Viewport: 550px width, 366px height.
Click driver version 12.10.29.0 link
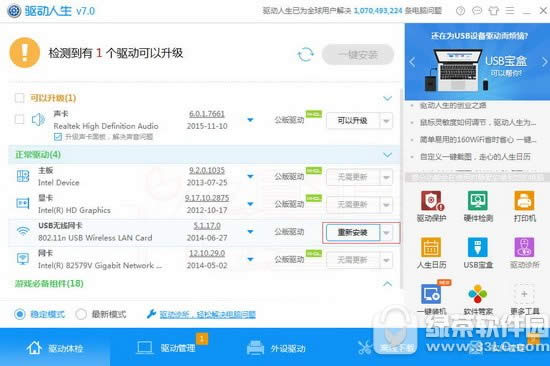[207, 253]
